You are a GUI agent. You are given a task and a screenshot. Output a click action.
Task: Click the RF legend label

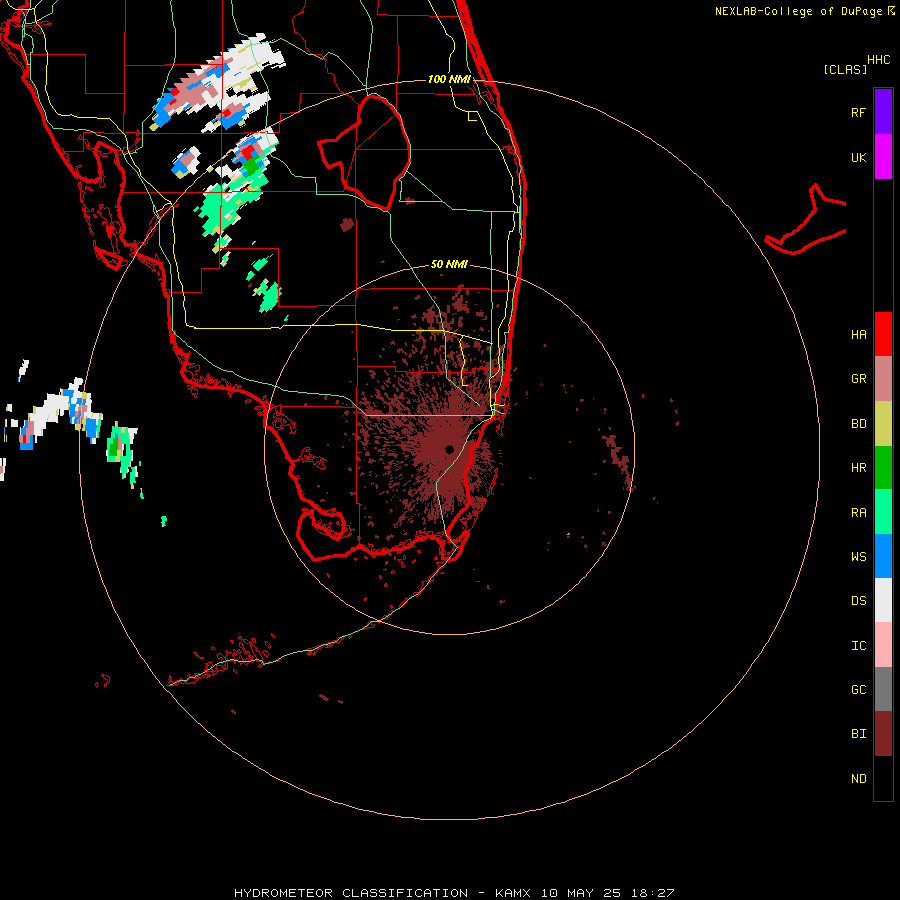858,112
